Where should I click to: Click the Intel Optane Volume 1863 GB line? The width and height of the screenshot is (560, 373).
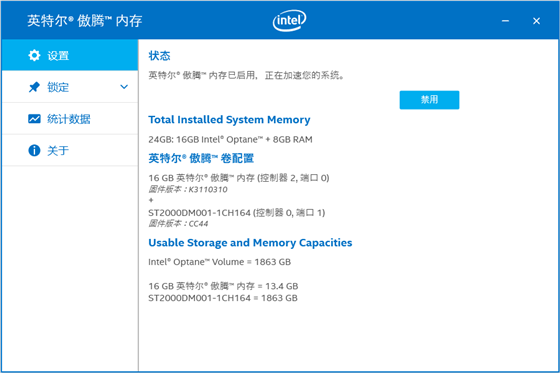pyautogui.click(x=220, y=262)
